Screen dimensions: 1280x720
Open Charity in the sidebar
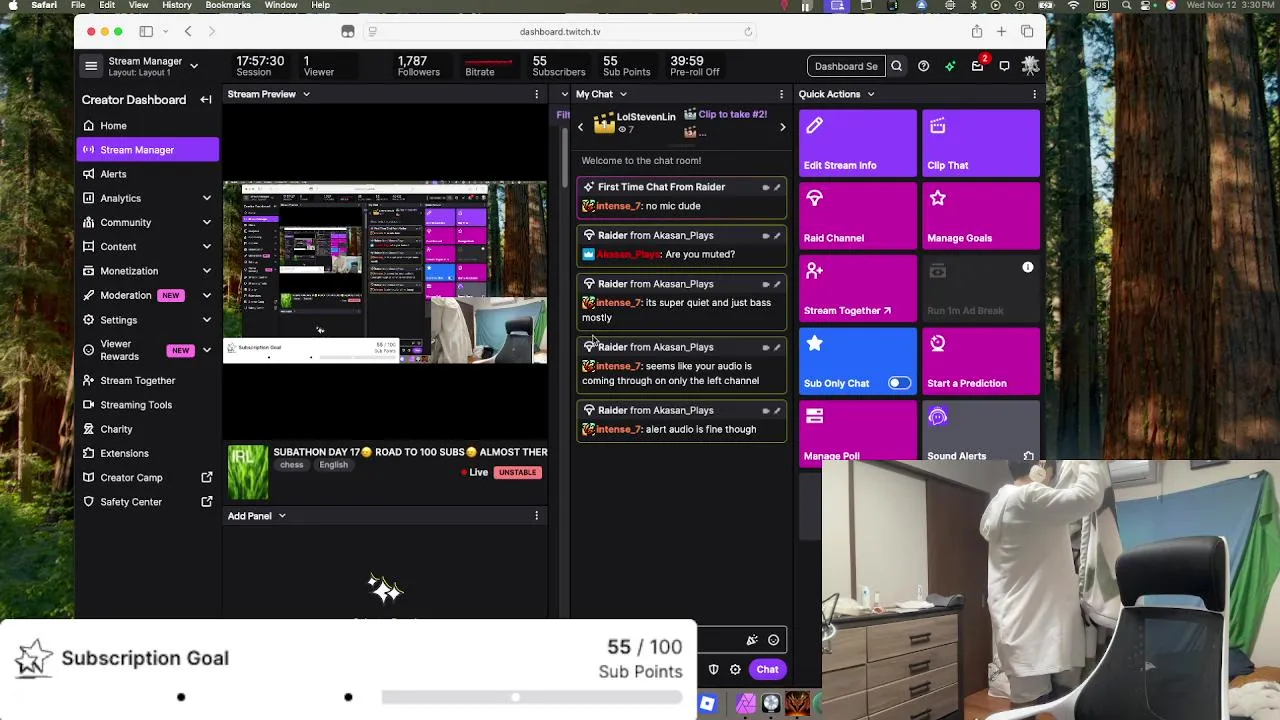coord(148,429)
